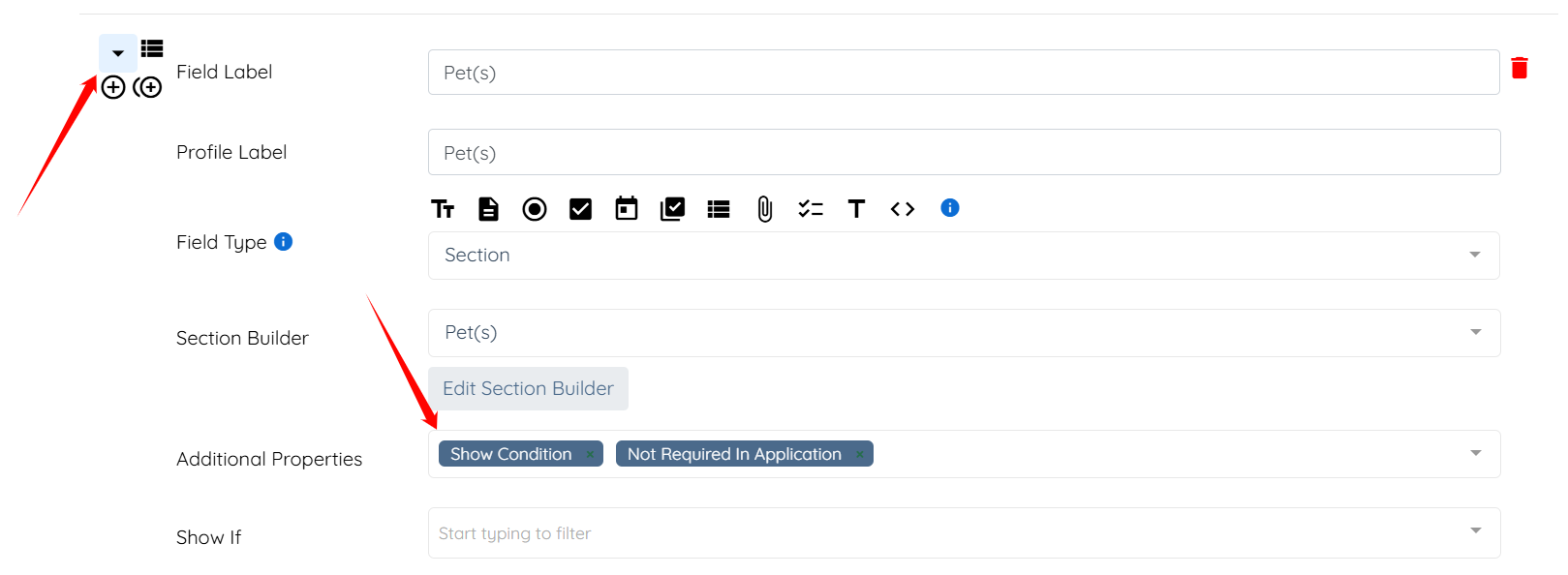Screen dimensions: 1568x575
Task: Click the Edit Section Builder button
Action: pyautogui.click(x=528, y=388)
